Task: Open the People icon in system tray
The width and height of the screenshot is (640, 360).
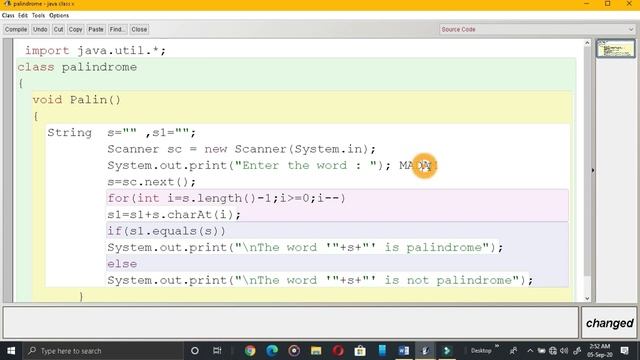Action: click(513, 351)
